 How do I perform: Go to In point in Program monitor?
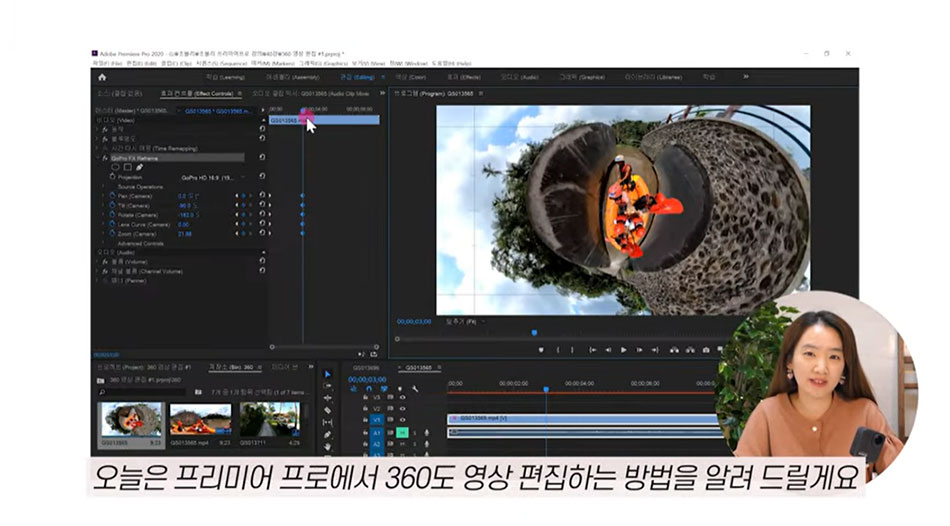click(x=593, y=350)
